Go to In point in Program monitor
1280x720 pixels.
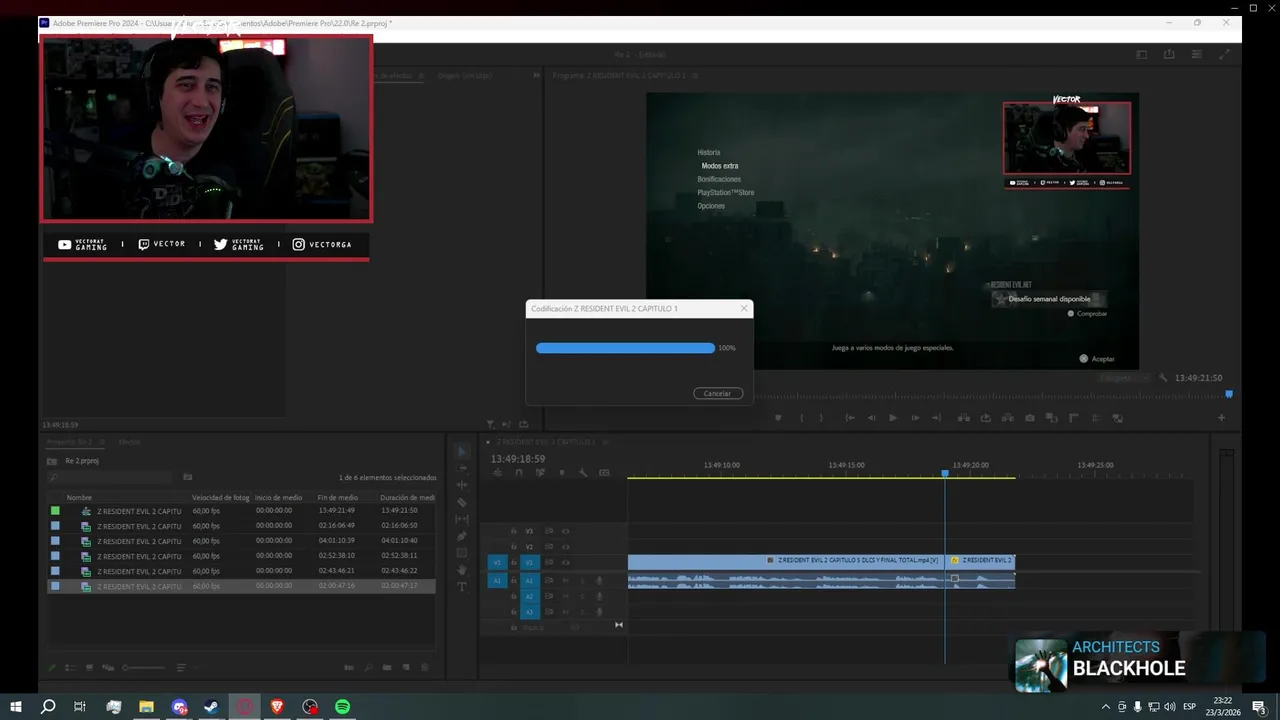tap(850, 418)
